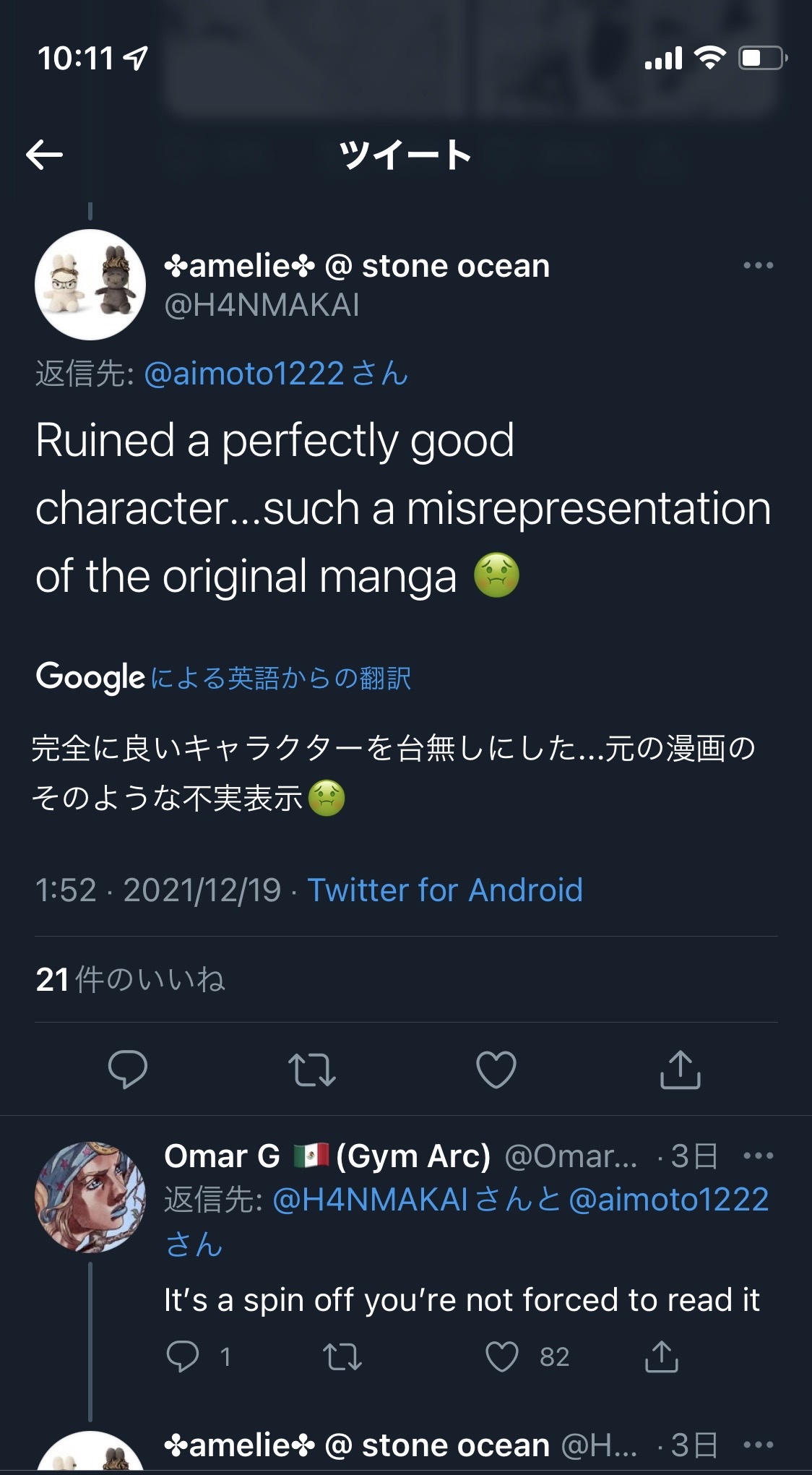Share Omar G's reply
This screenshot has height=1475, width=812.
click(x=661, y=1356)
